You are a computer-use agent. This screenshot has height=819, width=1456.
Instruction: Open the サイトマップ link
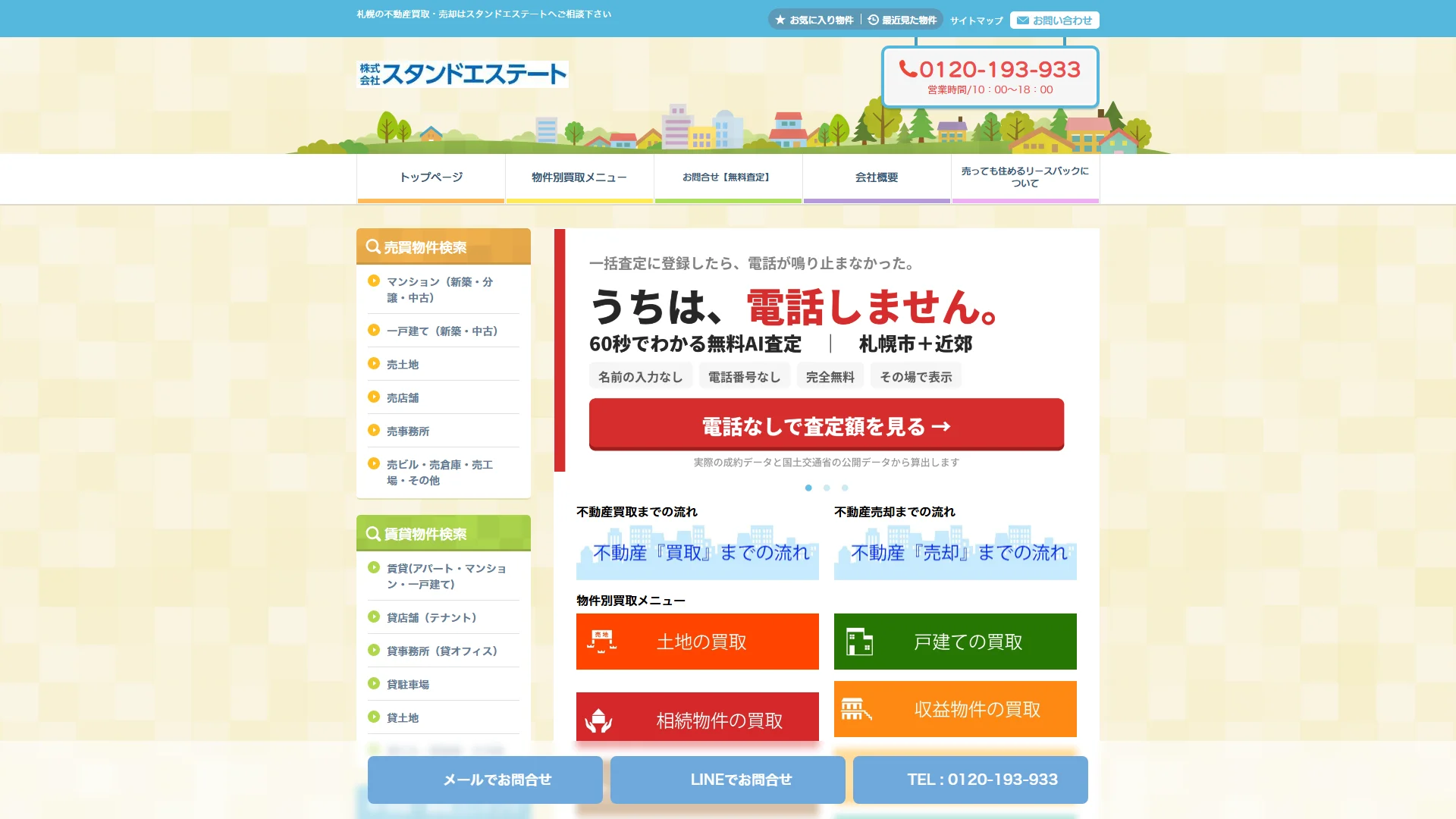coord(977,20)
